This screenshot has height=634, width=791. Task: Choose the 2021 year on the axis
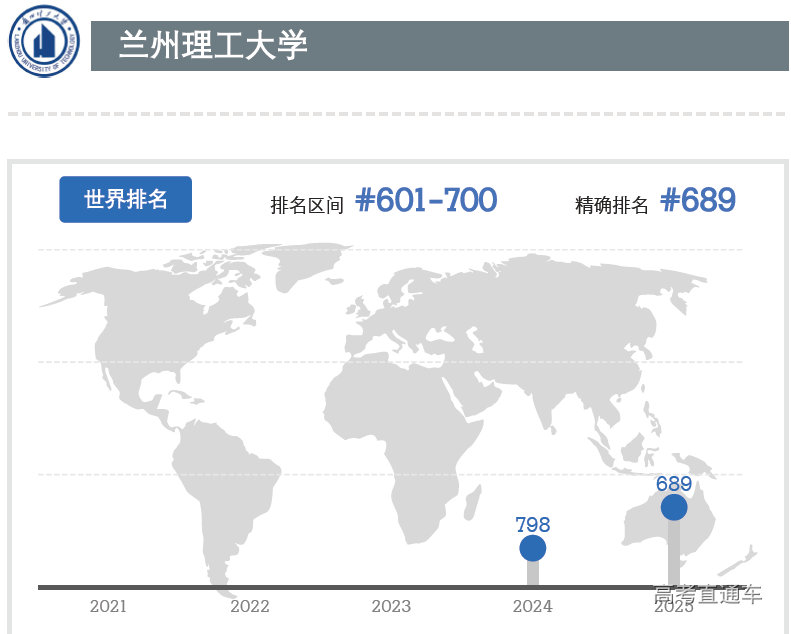[108, 606]
